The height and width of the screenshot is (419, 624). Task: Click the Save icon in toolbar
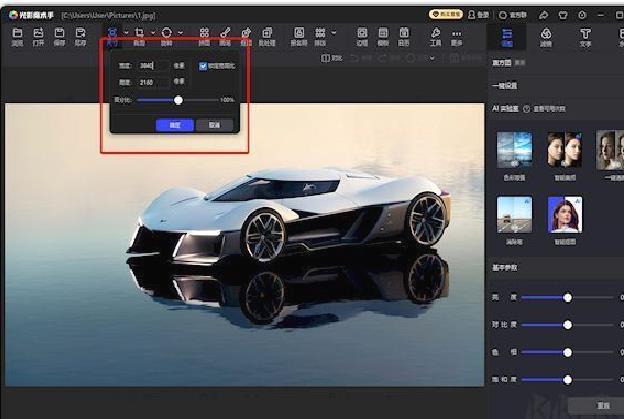59,33
